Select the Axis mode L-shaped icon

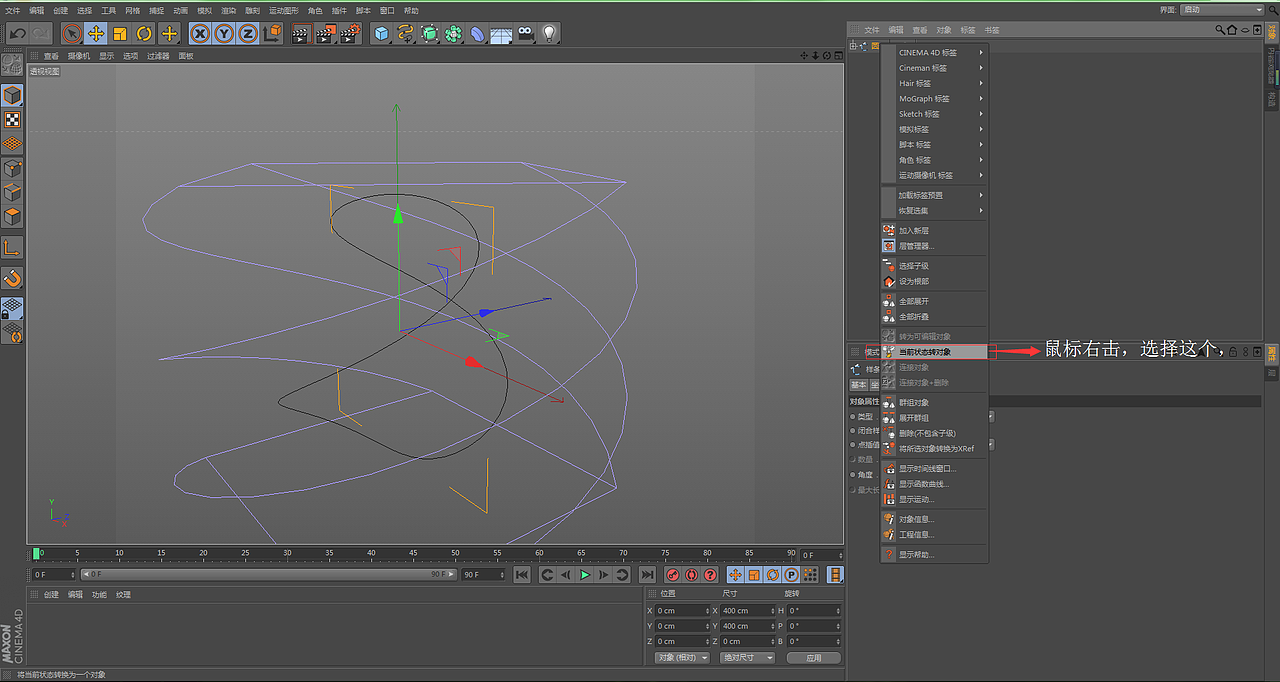point(12,247)
